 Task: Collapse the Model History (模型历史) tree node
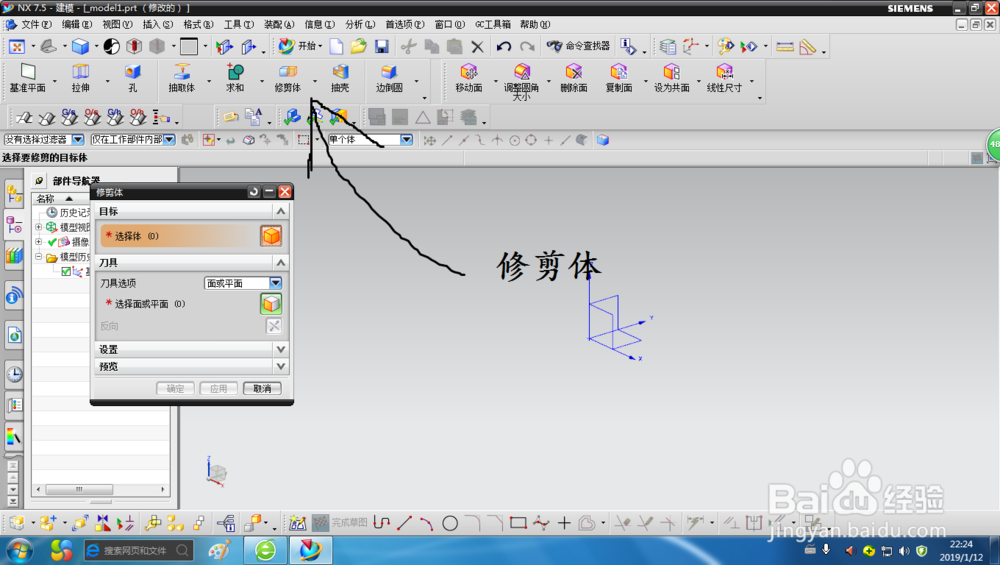pos(38,257)
